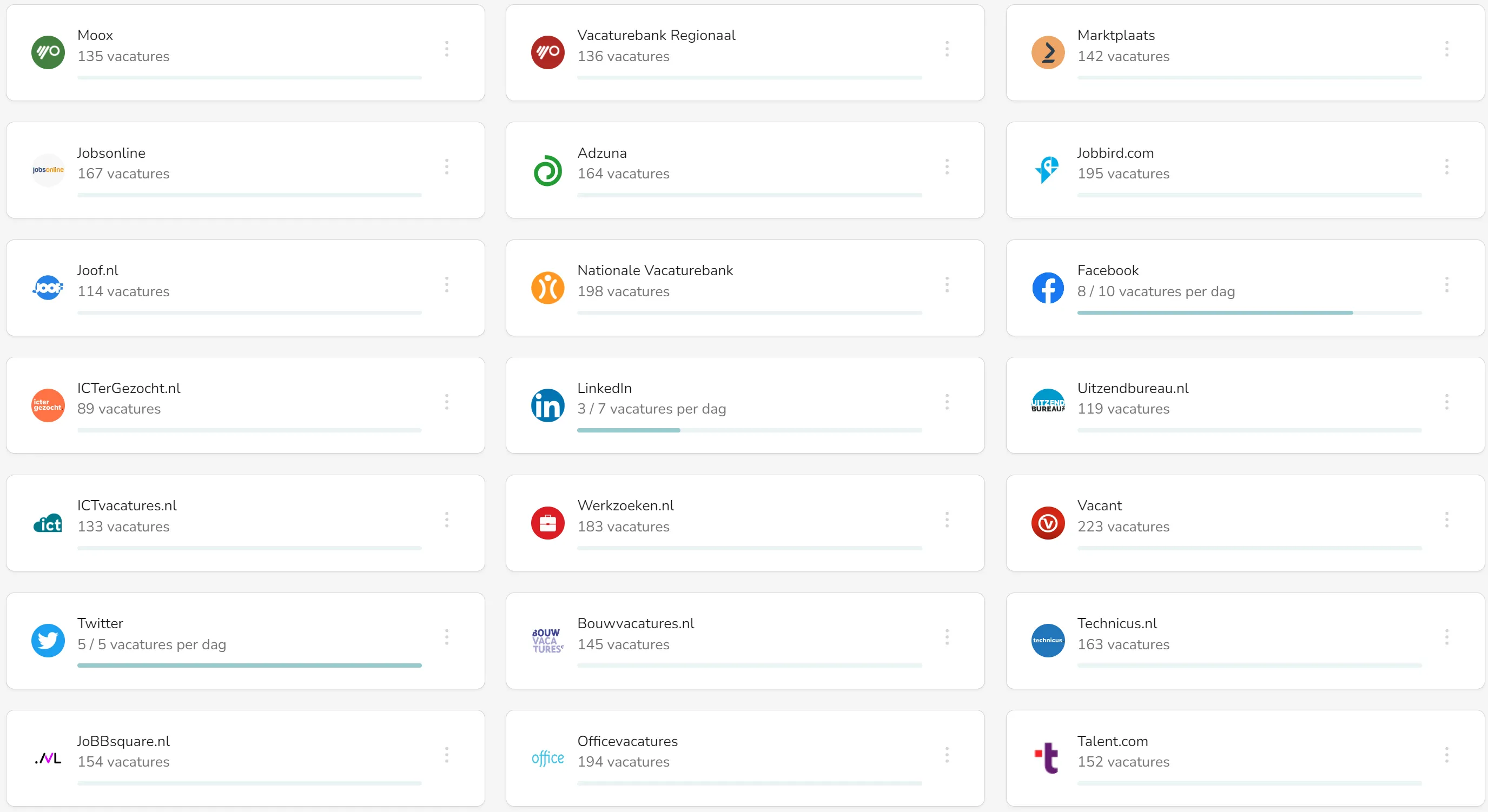The height and width of the screenshot is (812, 1488).
Task: Select the Officevacatures card
Action: click(745, 758)
